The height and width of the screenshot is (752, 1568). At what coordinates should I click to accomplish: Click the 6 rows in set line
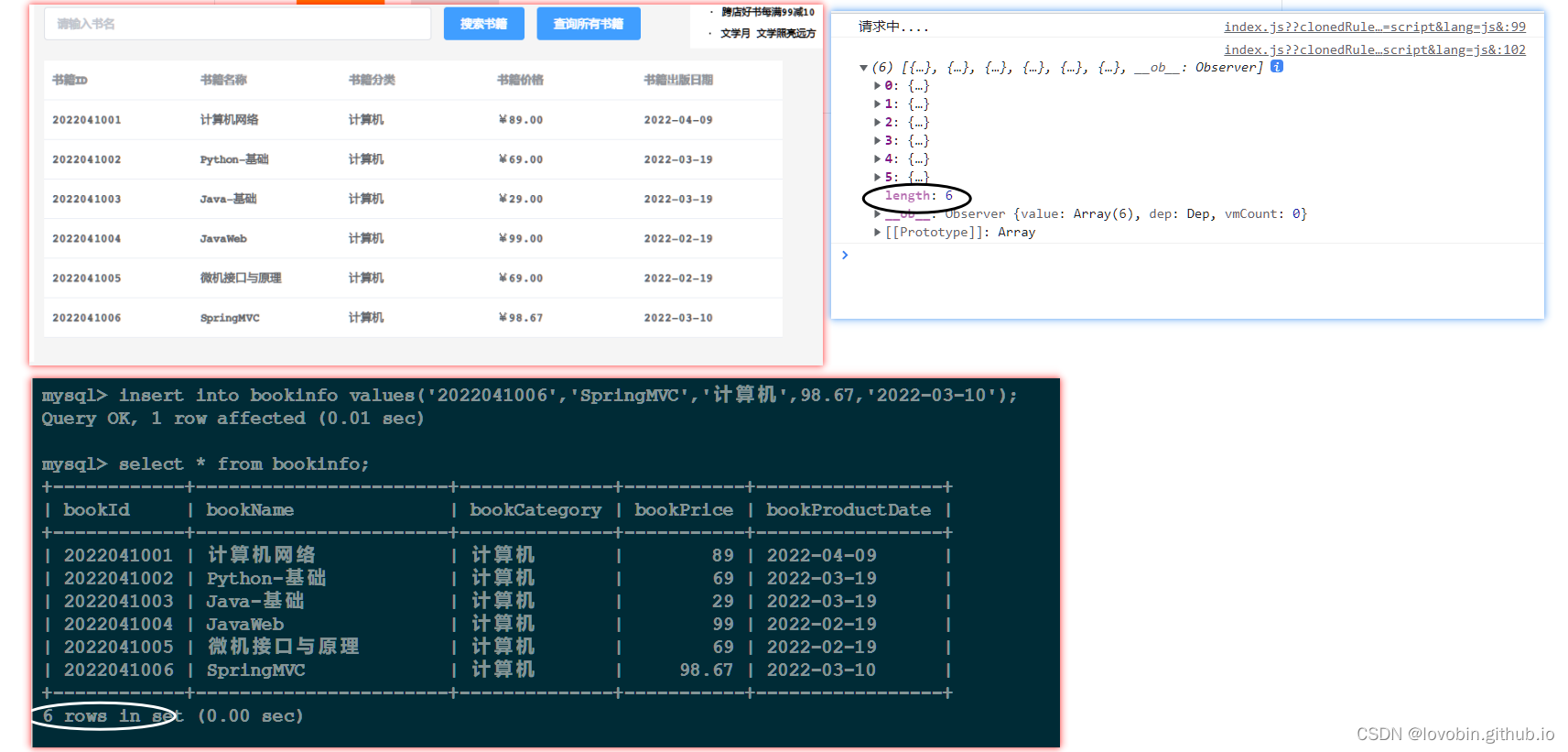pos(172,716)
